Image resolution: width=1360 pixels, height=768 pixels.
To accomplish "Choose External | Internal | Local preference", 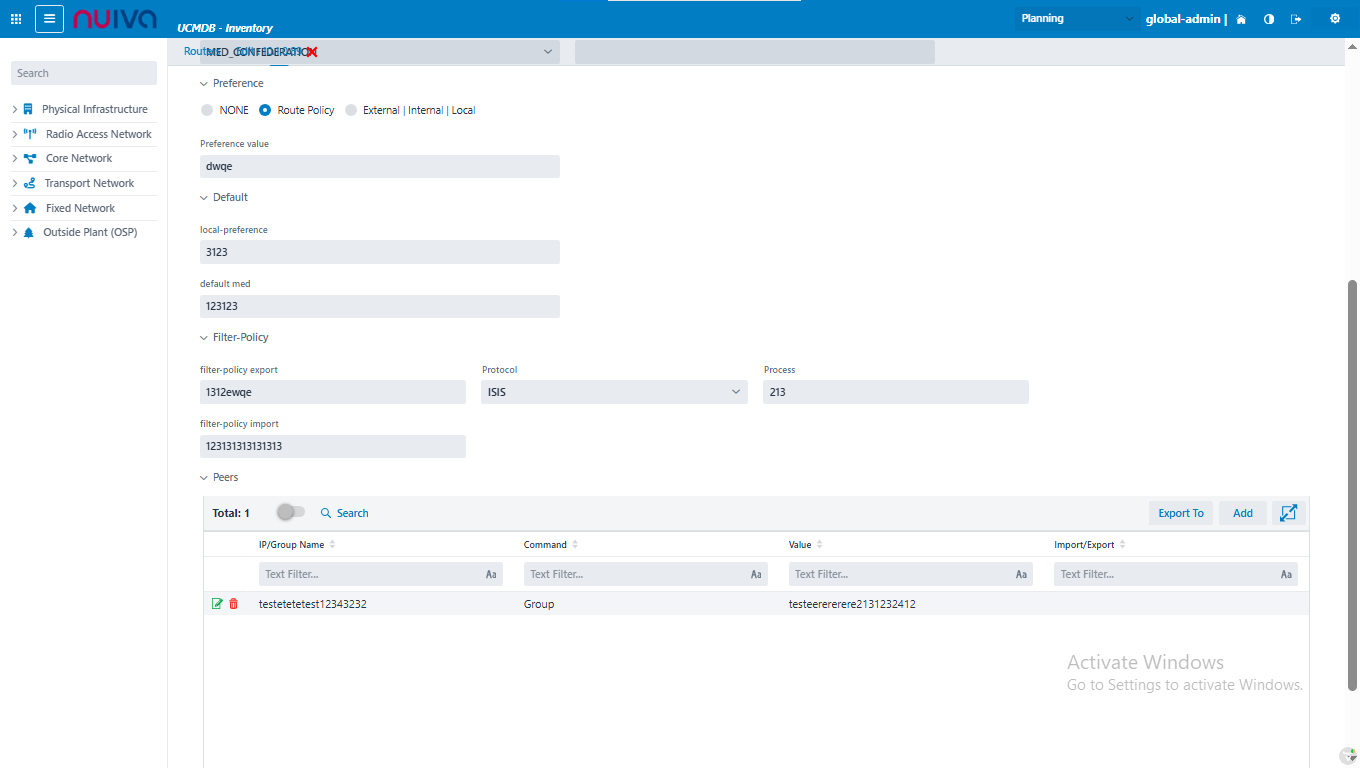I will 351,110.
